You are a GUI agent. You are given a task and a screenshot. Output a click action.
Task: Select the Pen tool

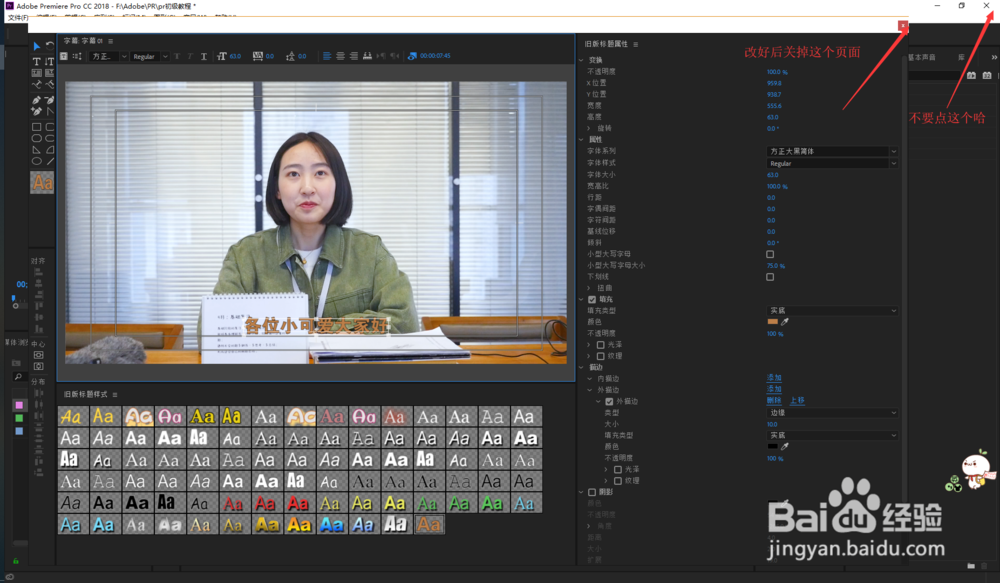pyautogui.click(x=36, y=100)
